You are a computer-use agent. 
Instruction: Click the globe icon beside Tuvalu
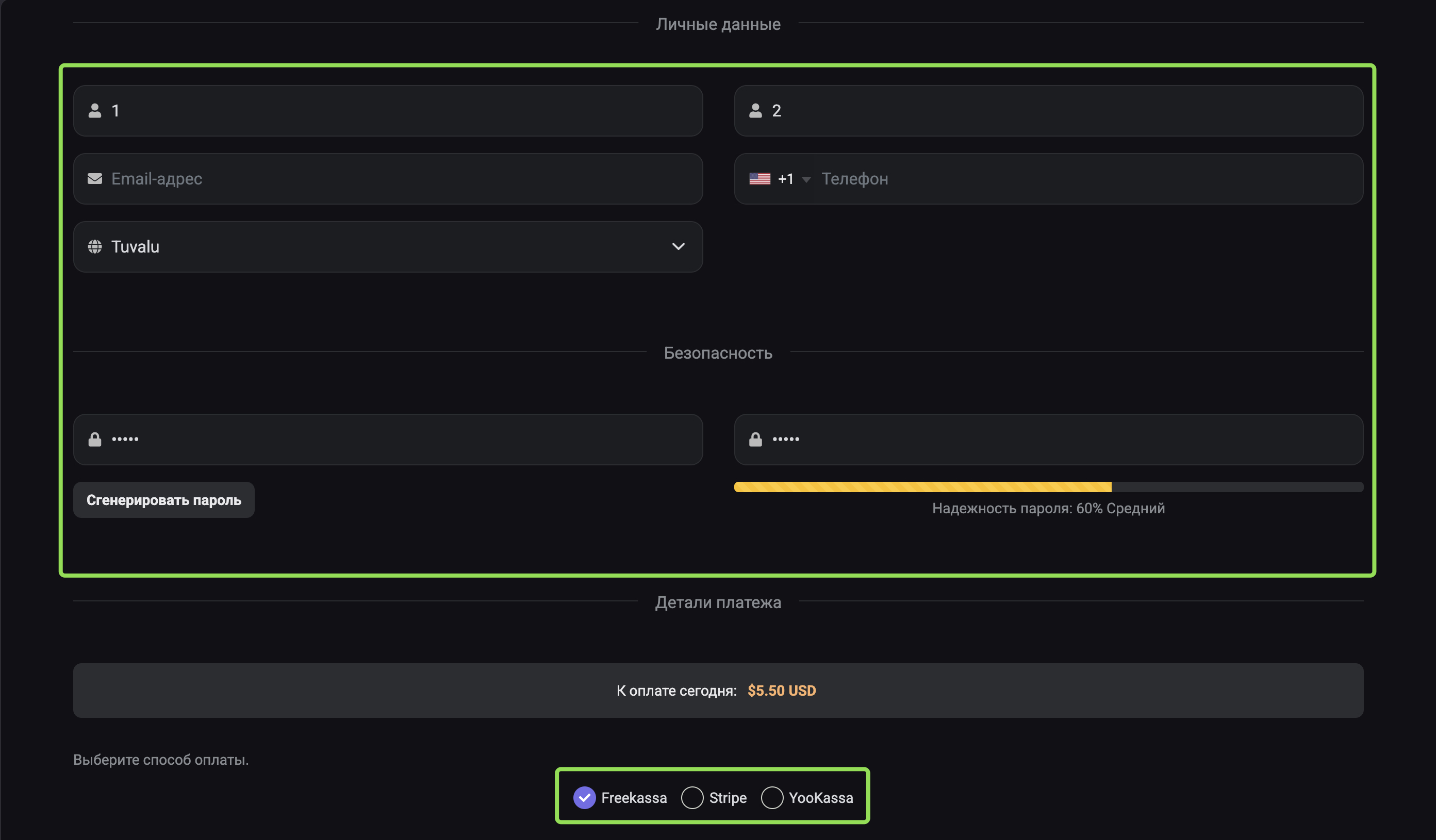pyautogui.click(x=94, y=247)
